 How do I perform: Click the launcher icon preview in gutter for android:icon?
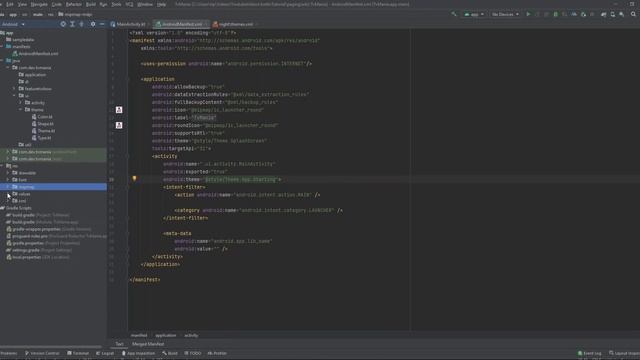(x=119, y=110)
